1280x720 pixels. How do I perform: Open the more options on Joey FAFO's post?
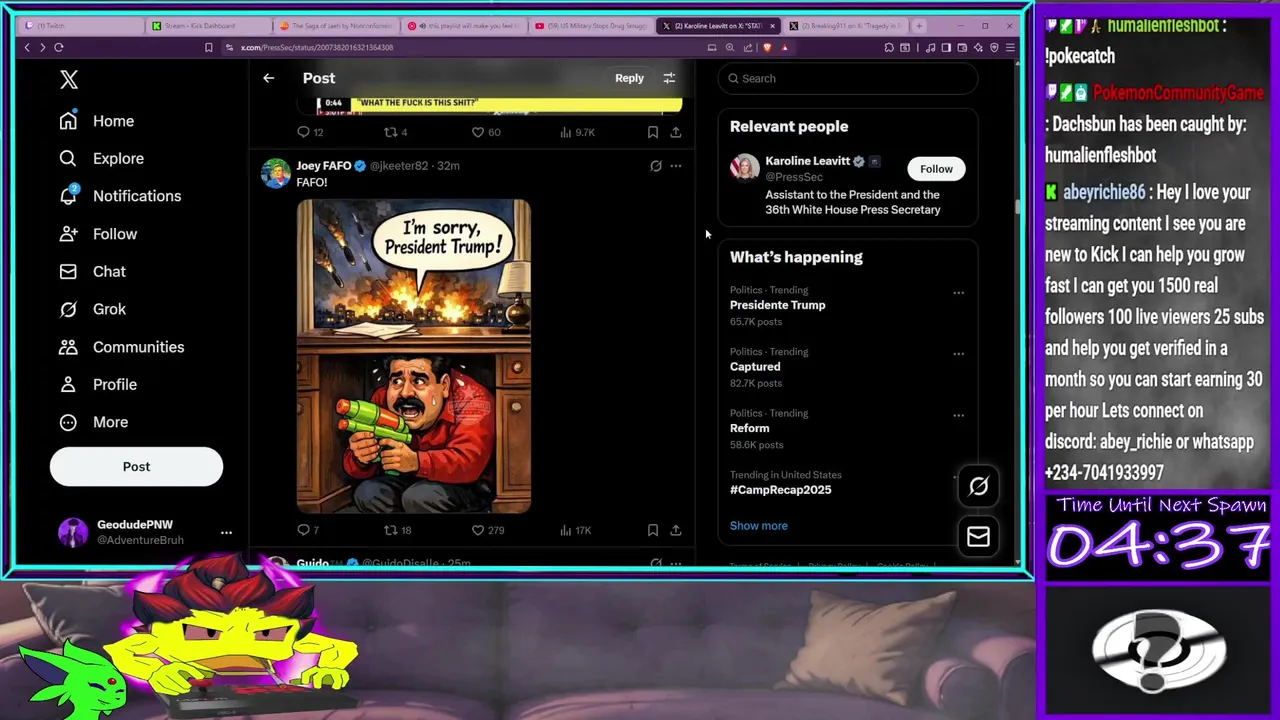click(676, 166)
